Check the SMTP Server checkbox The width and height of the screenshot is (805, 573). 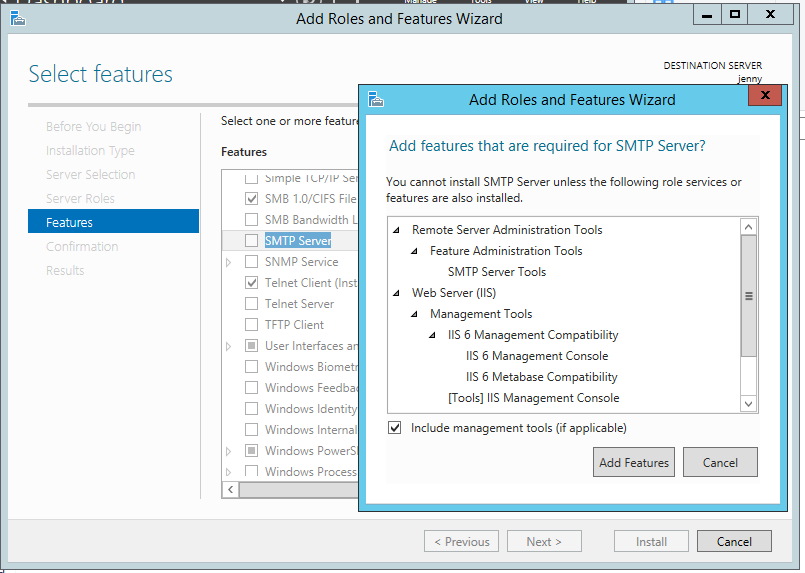click(251, 240)
